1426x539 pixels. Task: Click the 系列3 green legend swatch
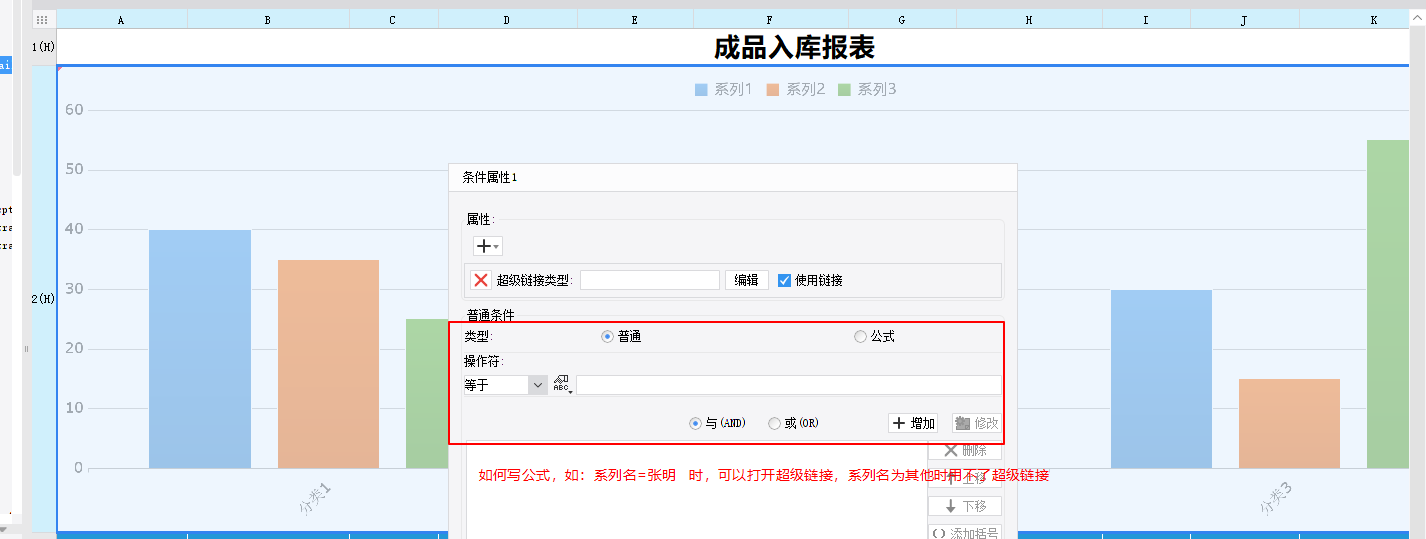tap(844, 90)
